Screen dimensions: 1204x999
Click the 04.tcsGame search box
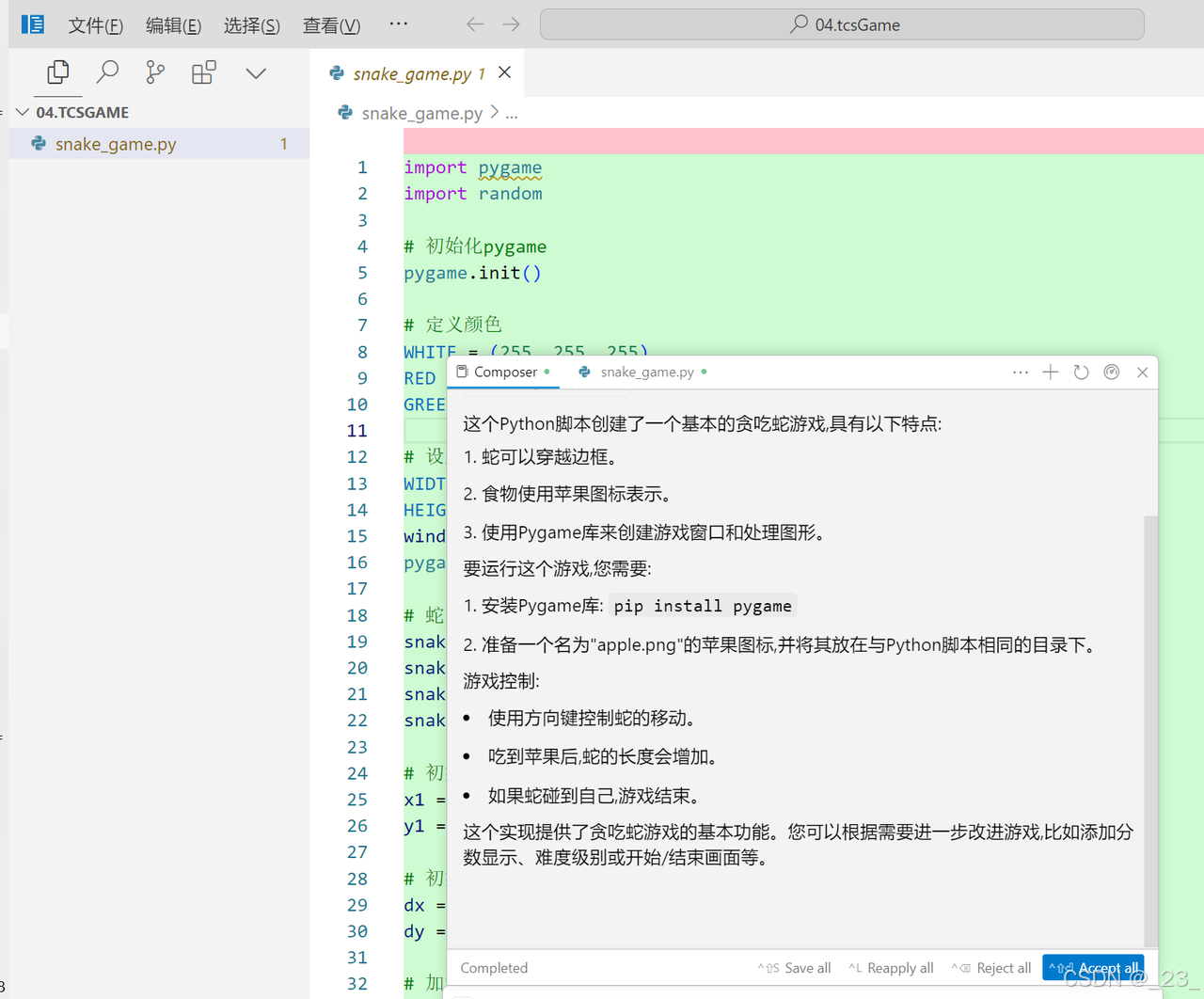pyautogui.click(x=842, y=24)
